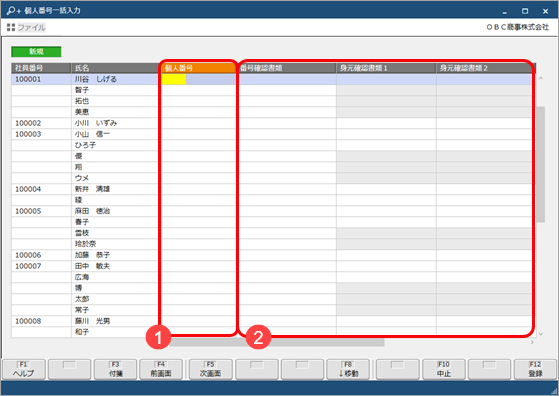Maximize the 個人番号一括入力 window
This screenshot has height=396, width=559.
[525, 11]
